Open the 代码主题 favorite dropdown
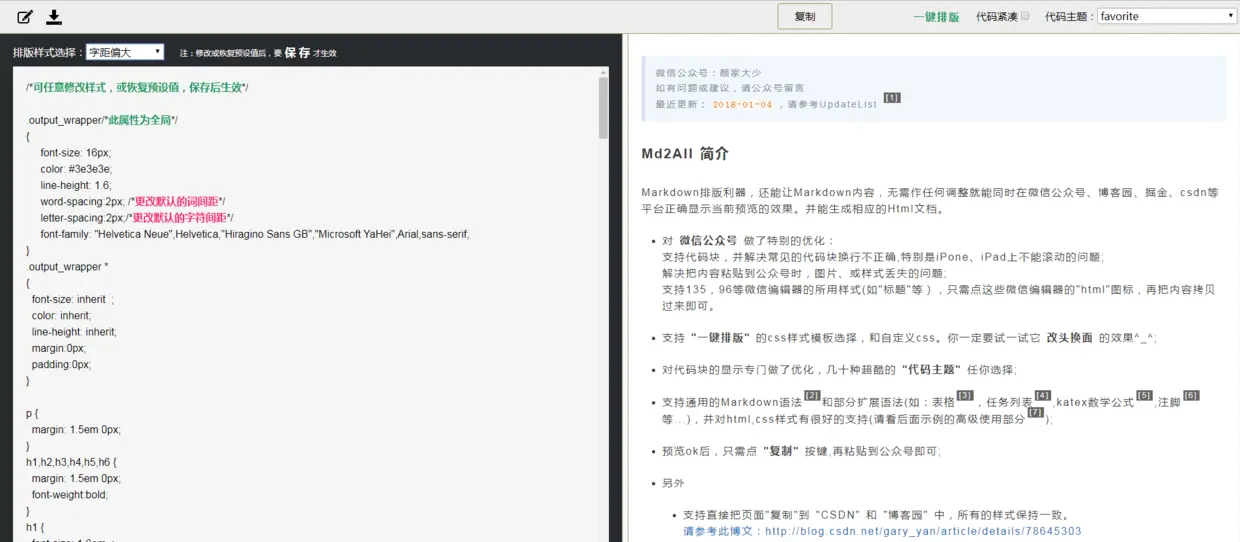The height and width of the screenshot is (542, 1240). point(1167,16)
